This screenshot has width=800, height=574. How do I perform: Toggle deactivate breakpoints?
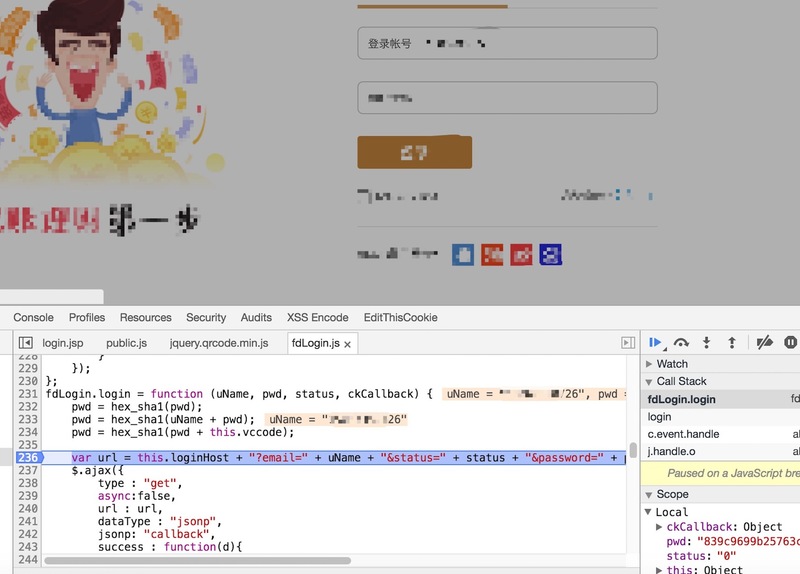pos(764,342)
